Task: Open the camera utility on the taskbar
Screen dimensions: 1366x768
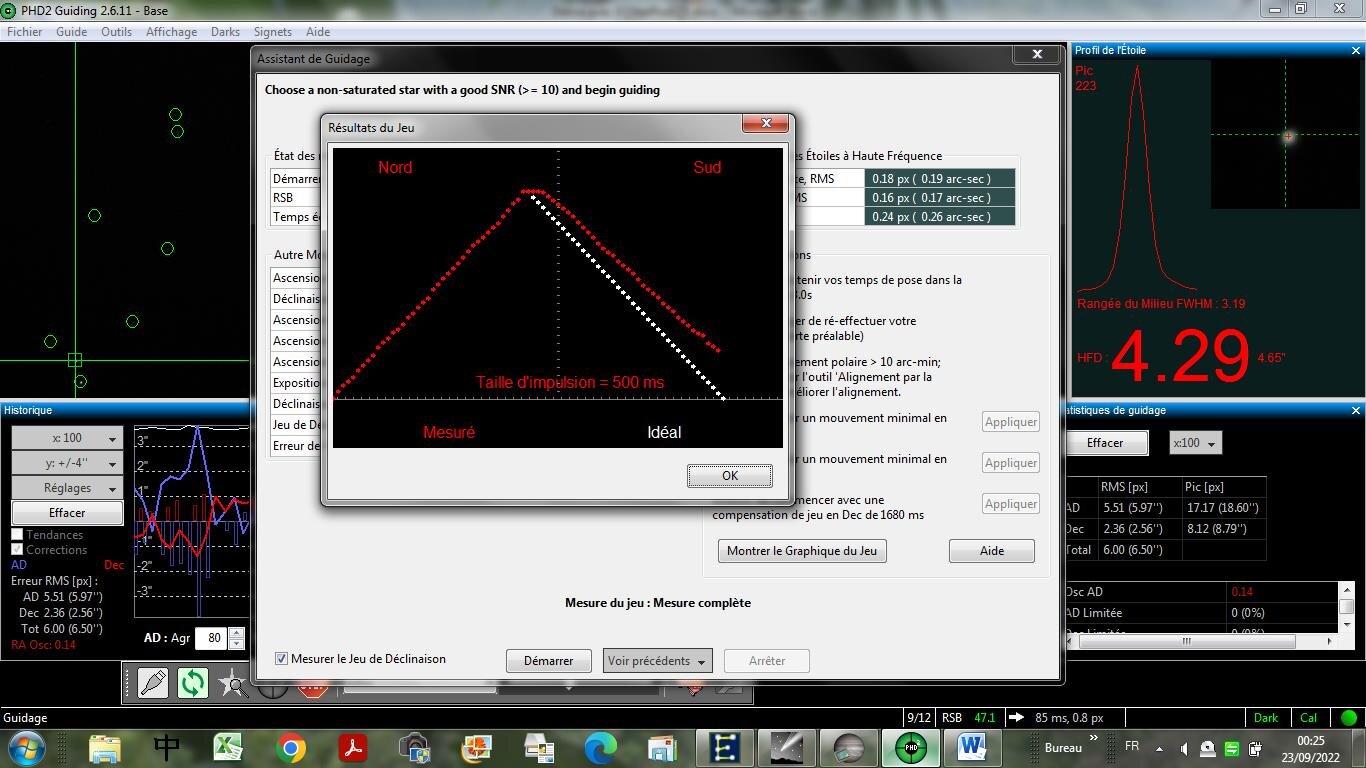Action: point(415,747)
